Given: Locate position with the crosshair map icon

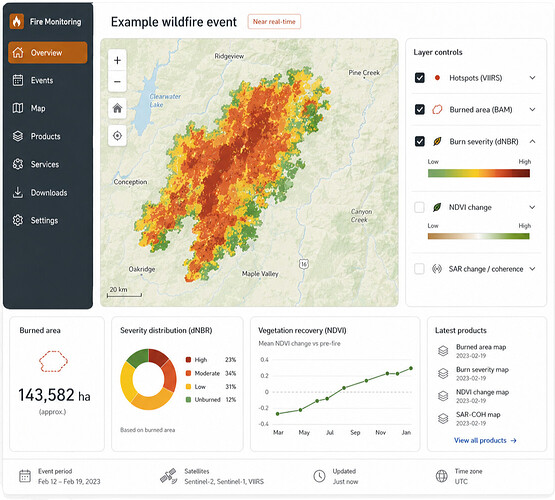Looking at the screenshot, I should (117, 136).
